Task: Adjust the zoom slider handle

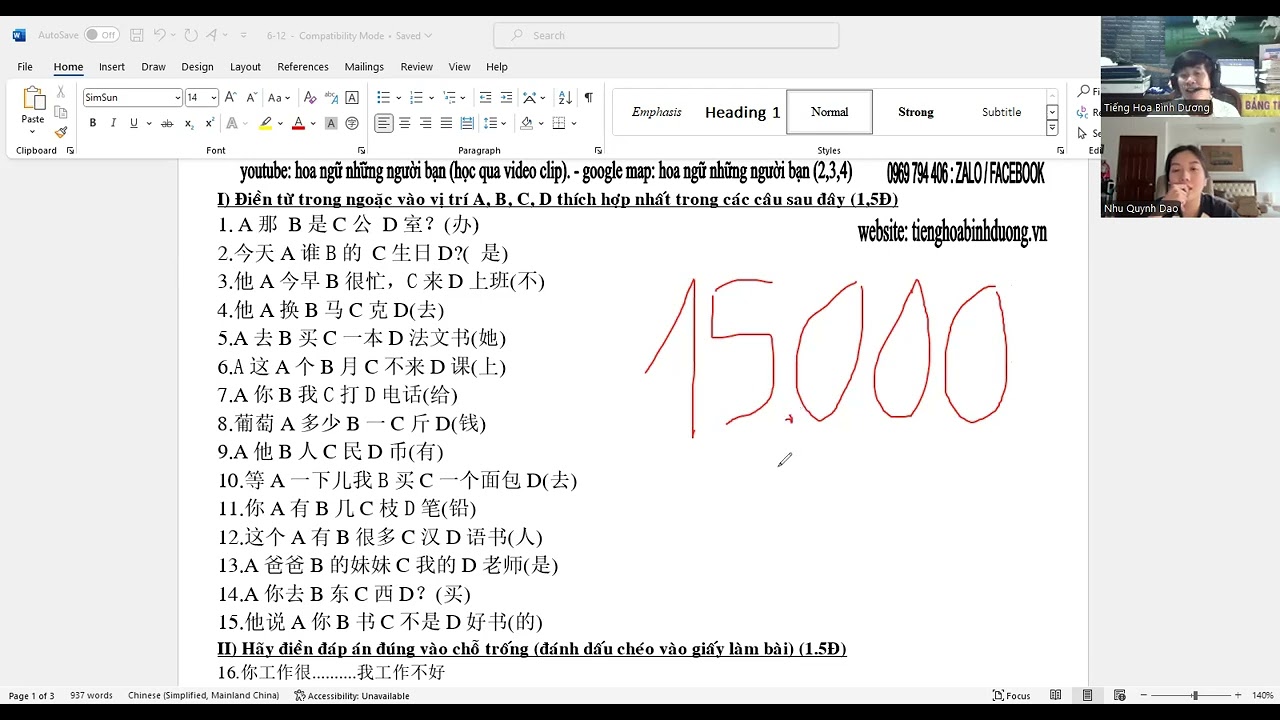Action: [x=1194, y=695]
